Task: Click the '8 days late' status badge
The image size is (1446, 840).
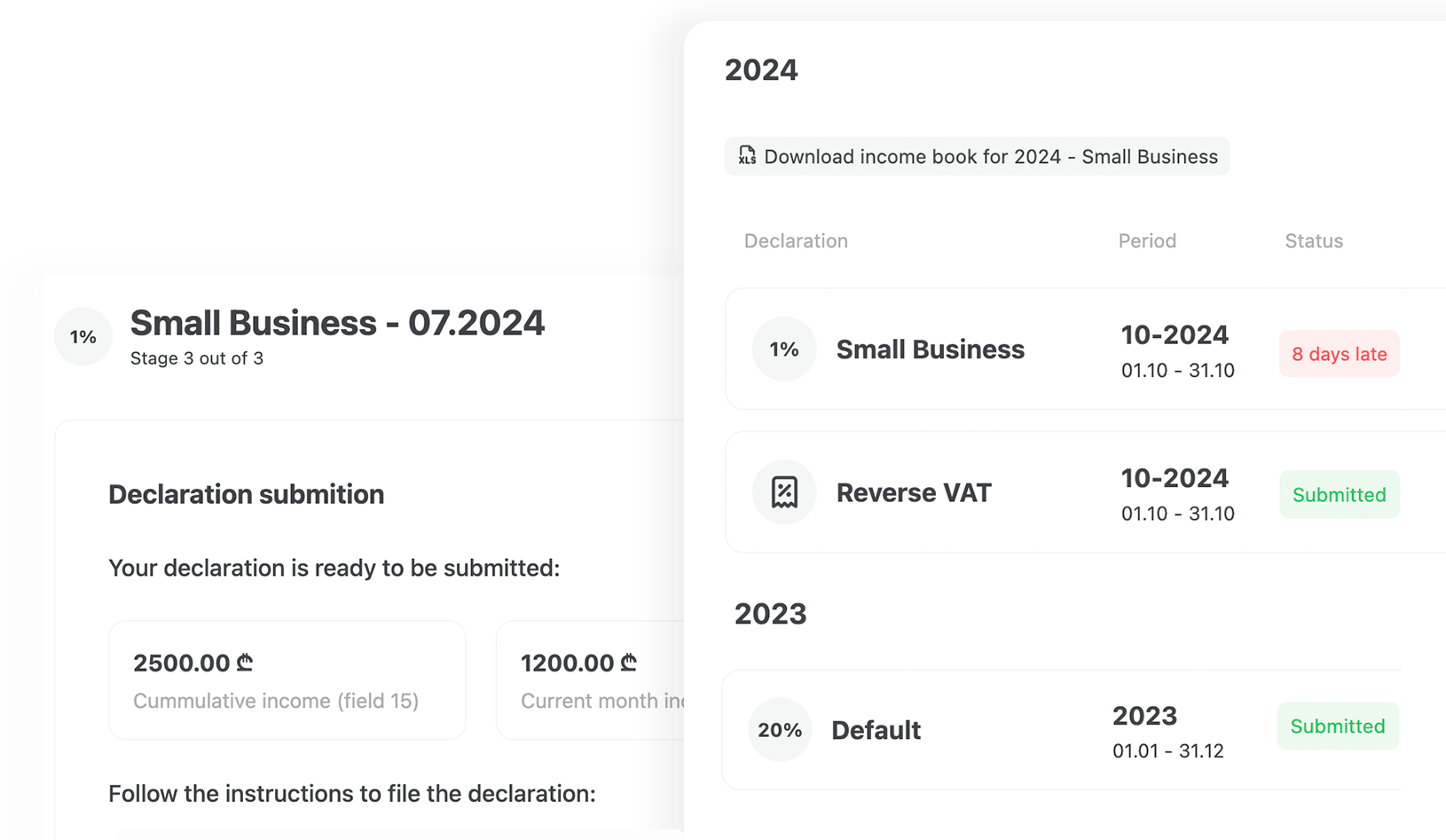Action: [1339, 354]
